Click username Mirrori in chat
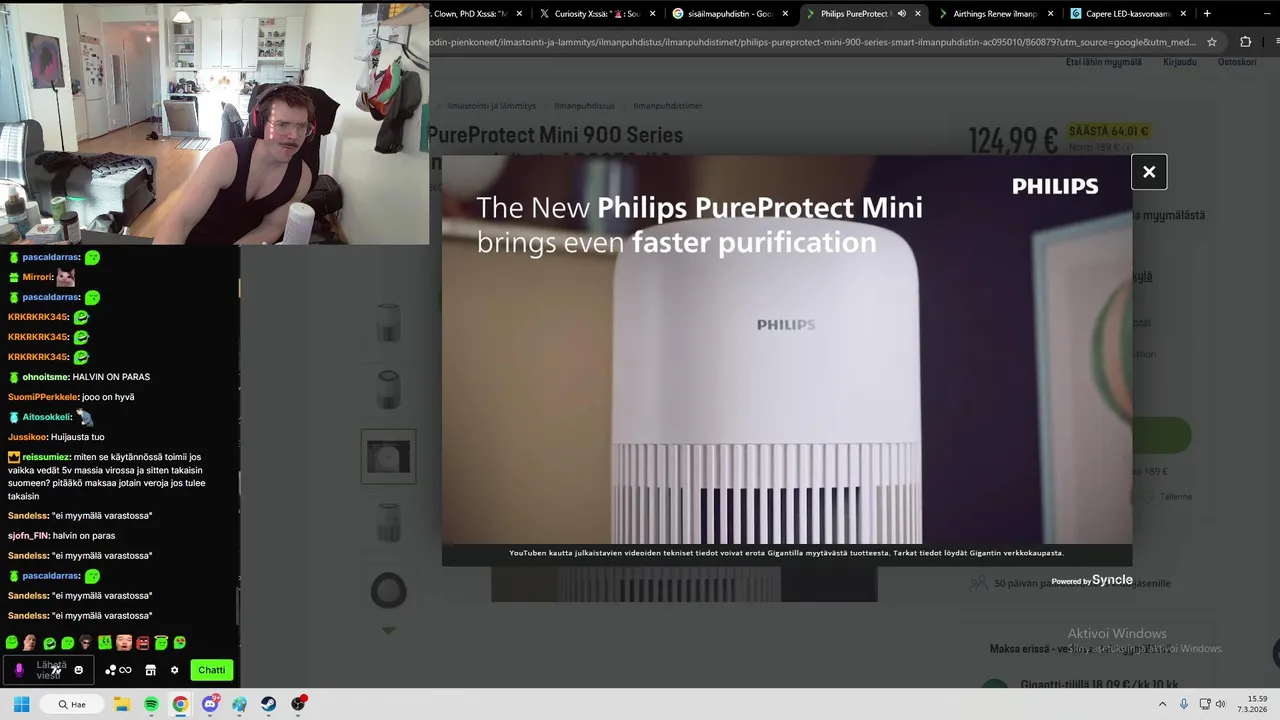 [x=37, y=277]
